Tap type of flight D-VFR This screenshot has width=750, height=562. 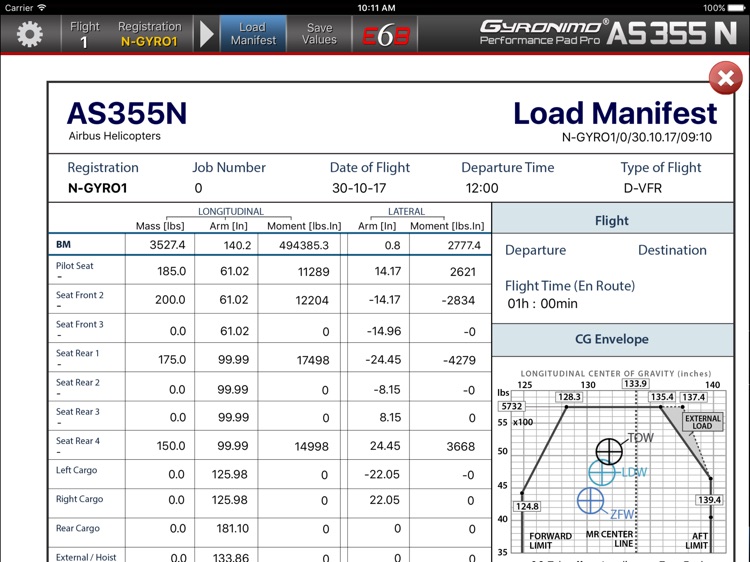click(x=642, y=188)
